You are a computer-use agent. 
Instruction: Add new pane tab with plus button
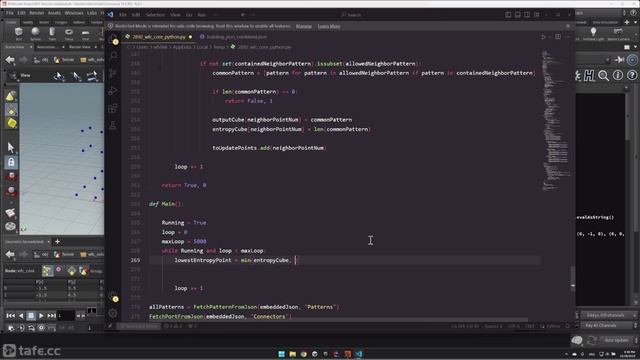(x=57, y=242)
